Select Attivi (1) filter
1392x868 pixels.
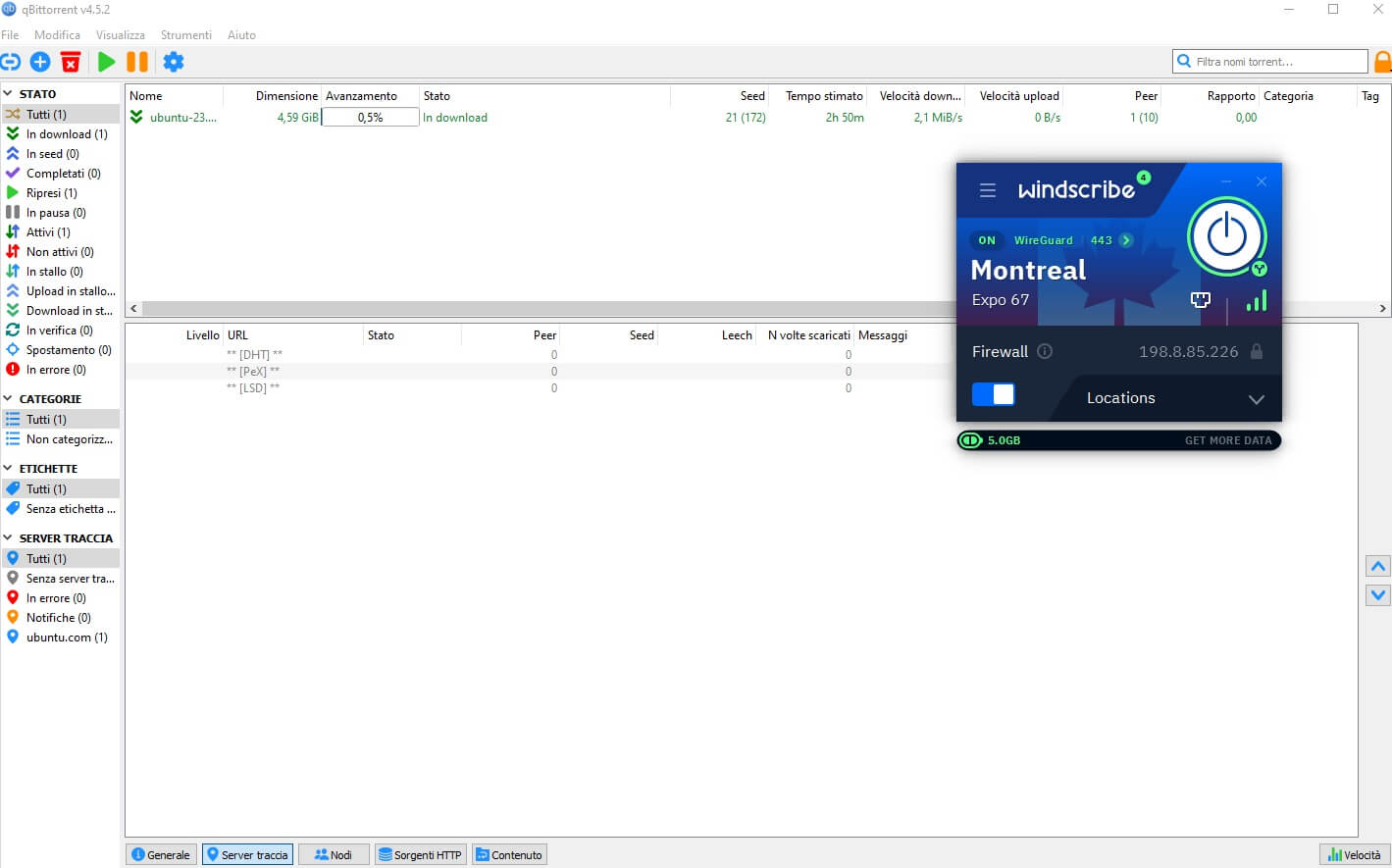pos(61,232)
